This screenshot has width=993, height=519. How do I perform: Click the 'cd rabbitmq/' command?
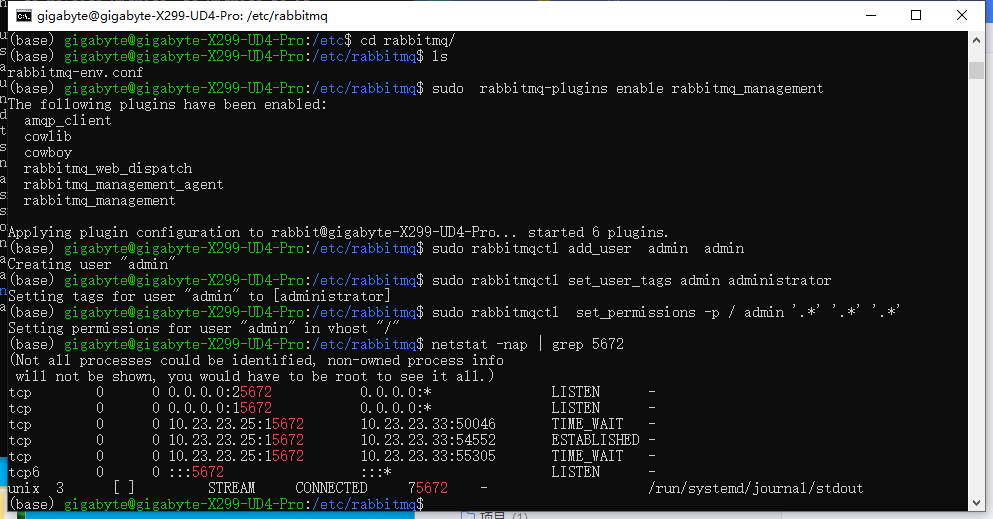407,41
